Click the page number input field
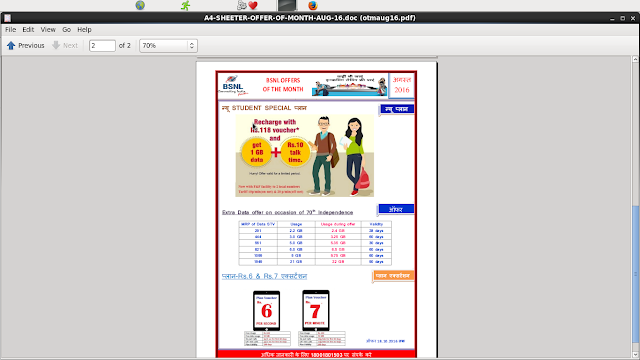640x360 pixels. coord(102,45)
